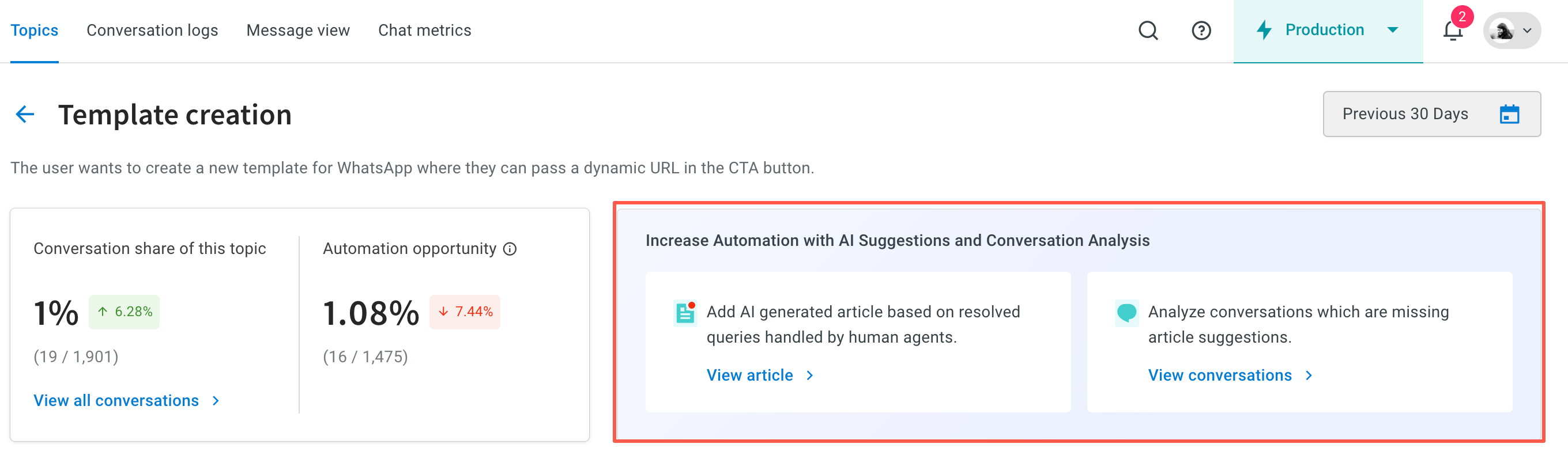Image resolution: width=1568 pixels, height=463 pixels.
Task: Click the 6.28% increase badge
Action: point(124,312)
